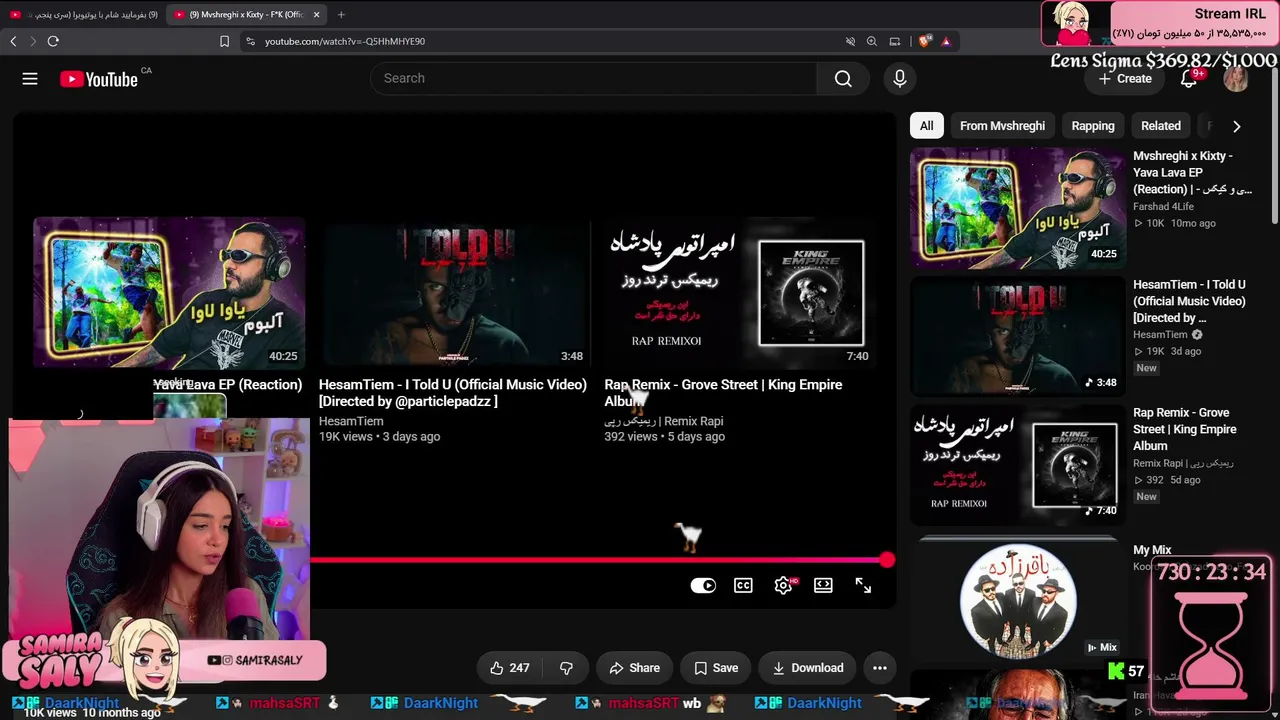The height and width of the screenshot is (720, 1280).
Task: Open the Brave Rewards triangle icon
Action: pos(945,41)
